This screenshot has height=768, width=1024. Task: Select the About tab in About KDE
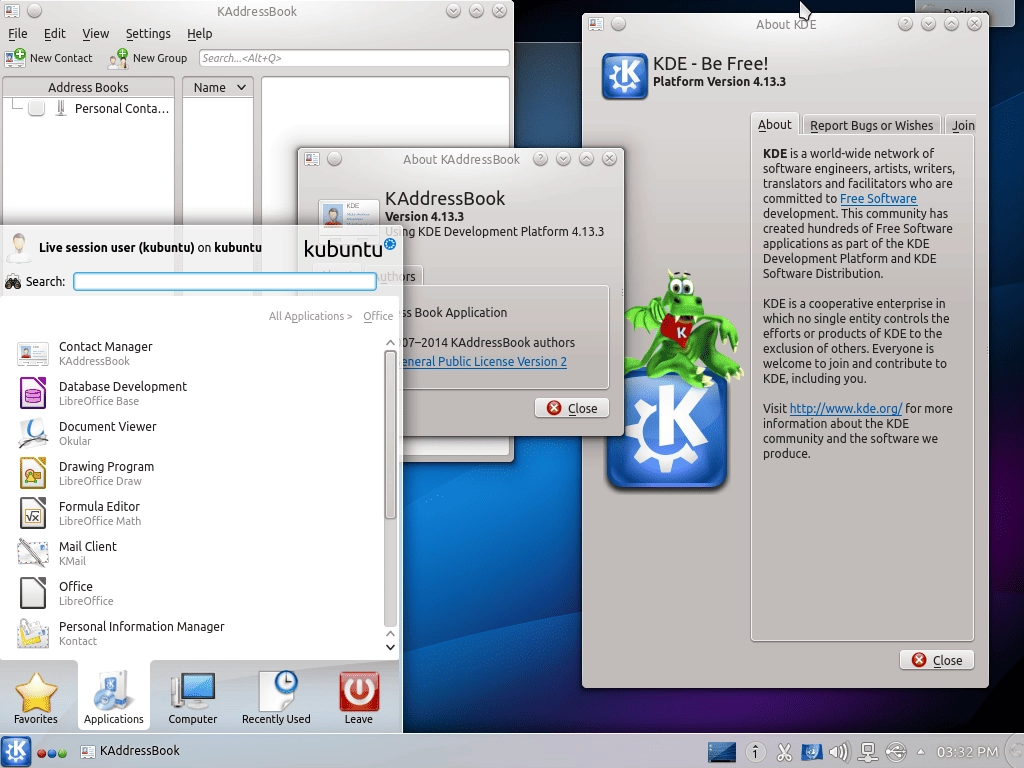[775, 125]
